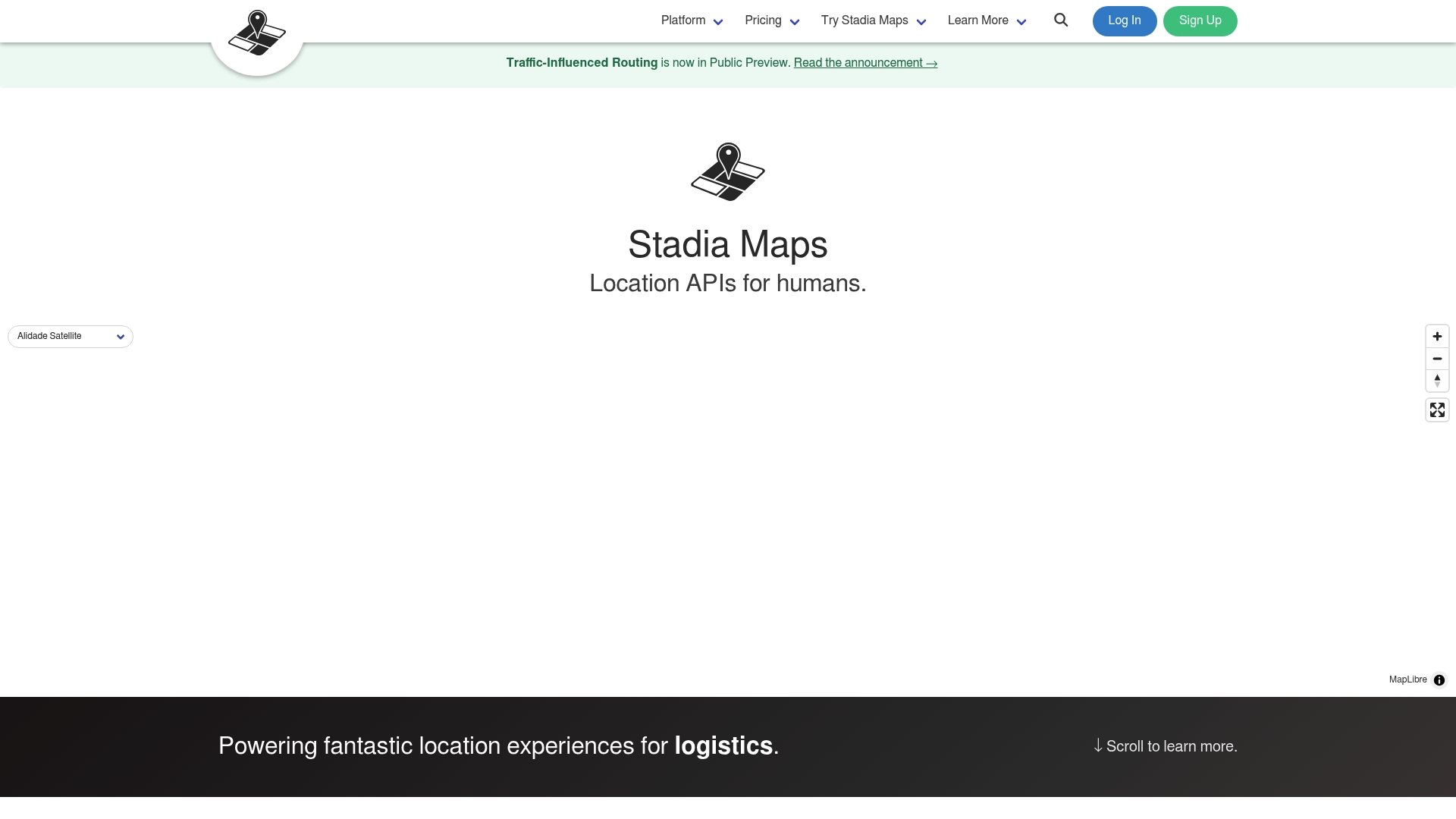Viewport: 1456px width, 819px height.
Task: Click the search magnifier icon
Action: coord(1061,20)
